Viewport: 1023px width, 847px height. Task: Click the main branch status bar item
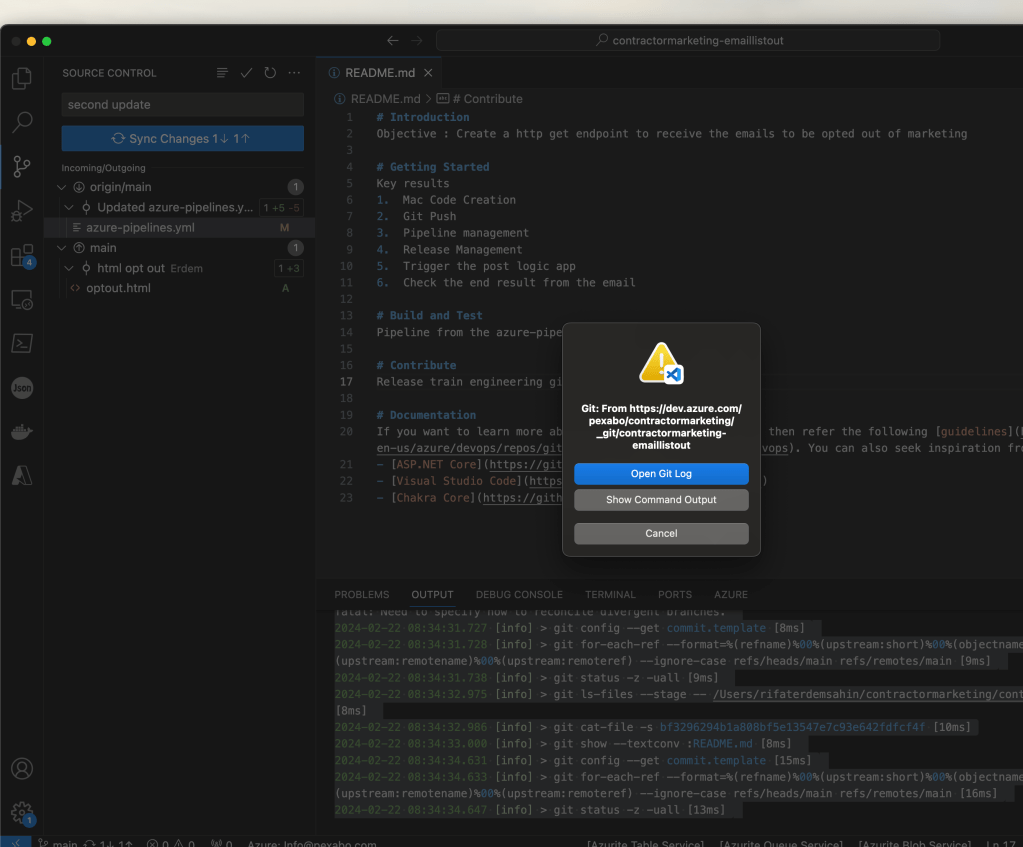pos(57,843)
